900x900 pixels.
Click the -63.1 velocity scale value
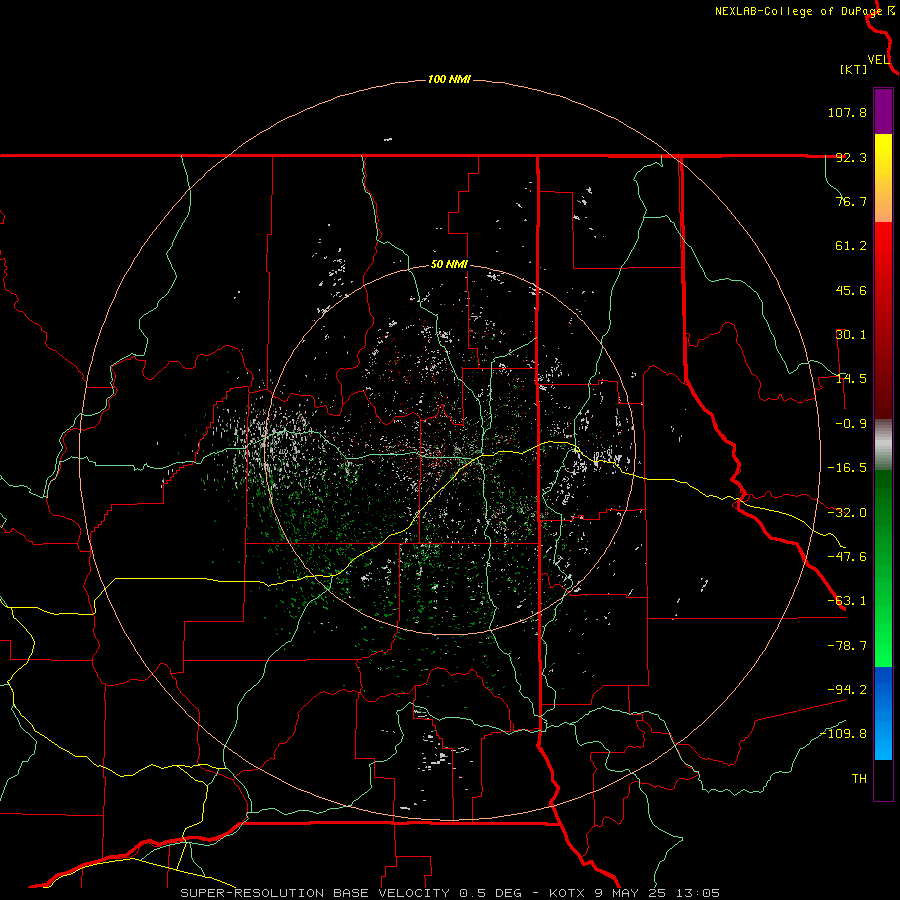tap(847, 601)
